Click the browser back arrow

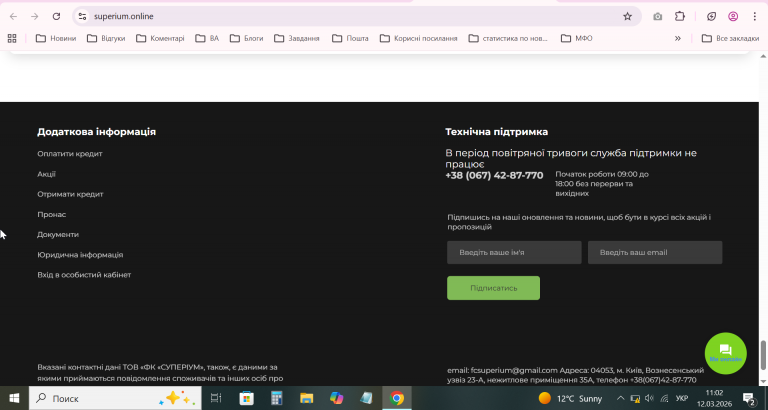13,16
